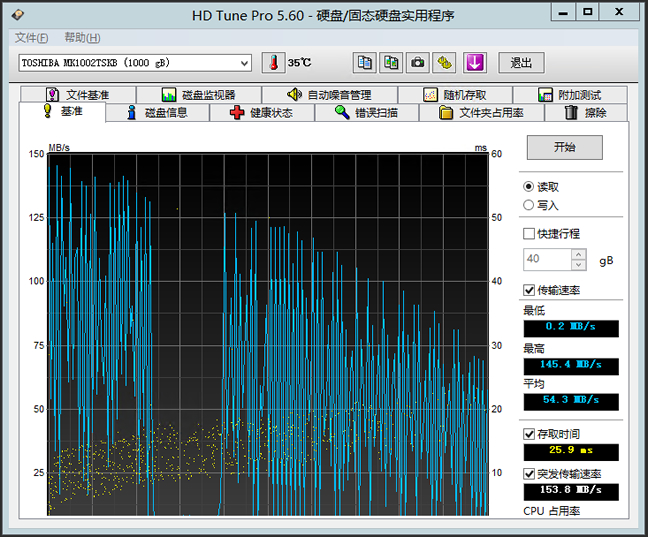Click the purple down-arrow minimize-to-tray icon
The width and height of the screenshot is (648, 537).
[474, 62]
